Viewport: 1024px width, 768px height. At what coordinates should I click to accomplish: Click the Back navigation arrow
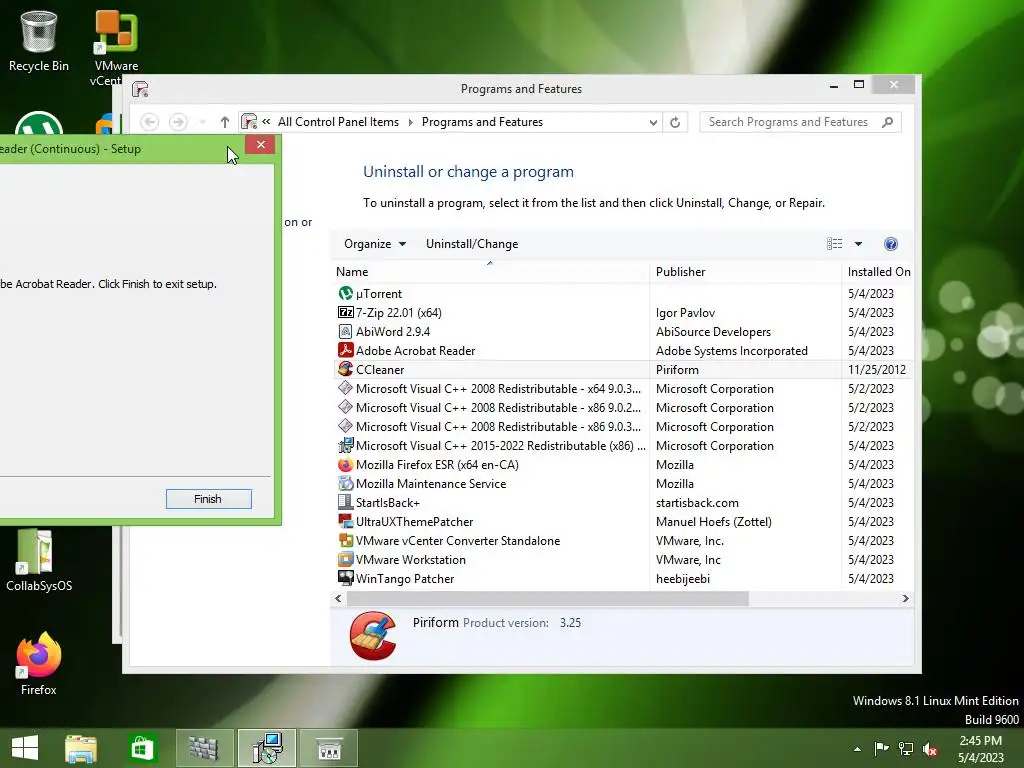150,122
